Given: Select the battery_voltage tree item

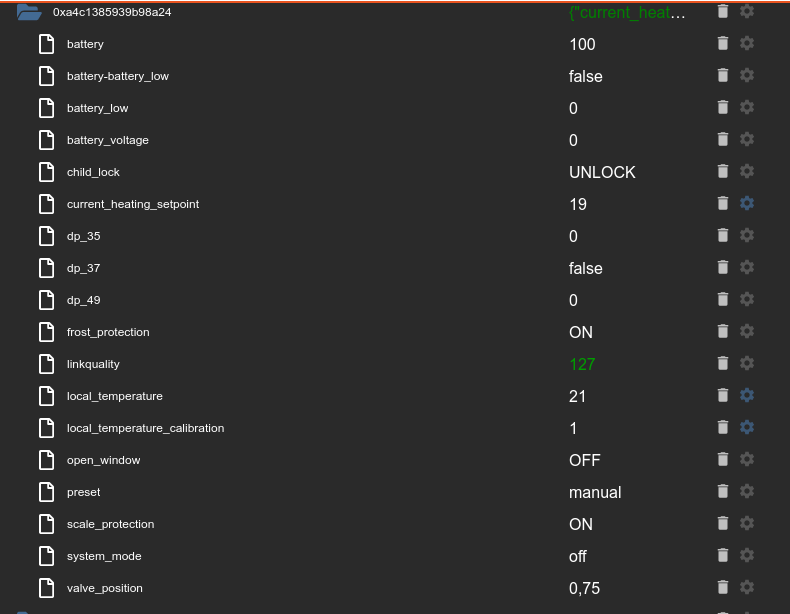Looking at the screenshot, I should (108, 140).
